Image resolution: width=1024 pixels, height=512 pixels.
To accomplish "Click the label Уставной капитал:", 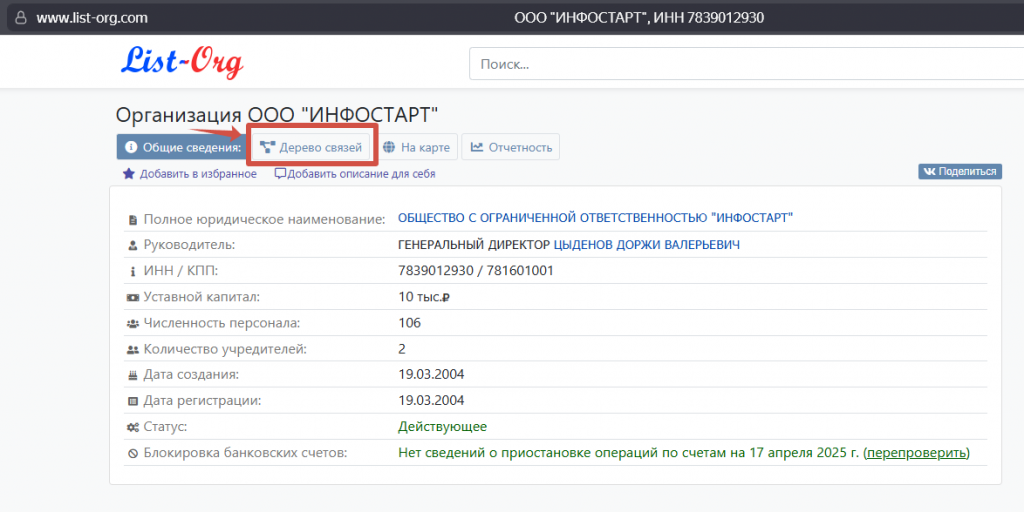I will pyautogui.click(x=202, y=297).
